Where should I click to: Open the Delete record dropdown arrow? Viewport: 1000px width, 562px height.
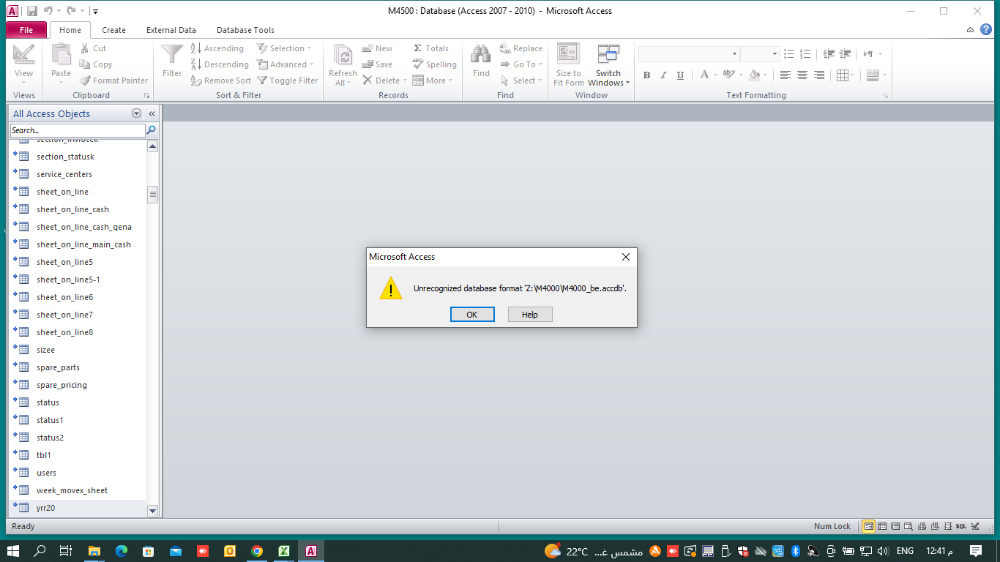coord(405,81)
